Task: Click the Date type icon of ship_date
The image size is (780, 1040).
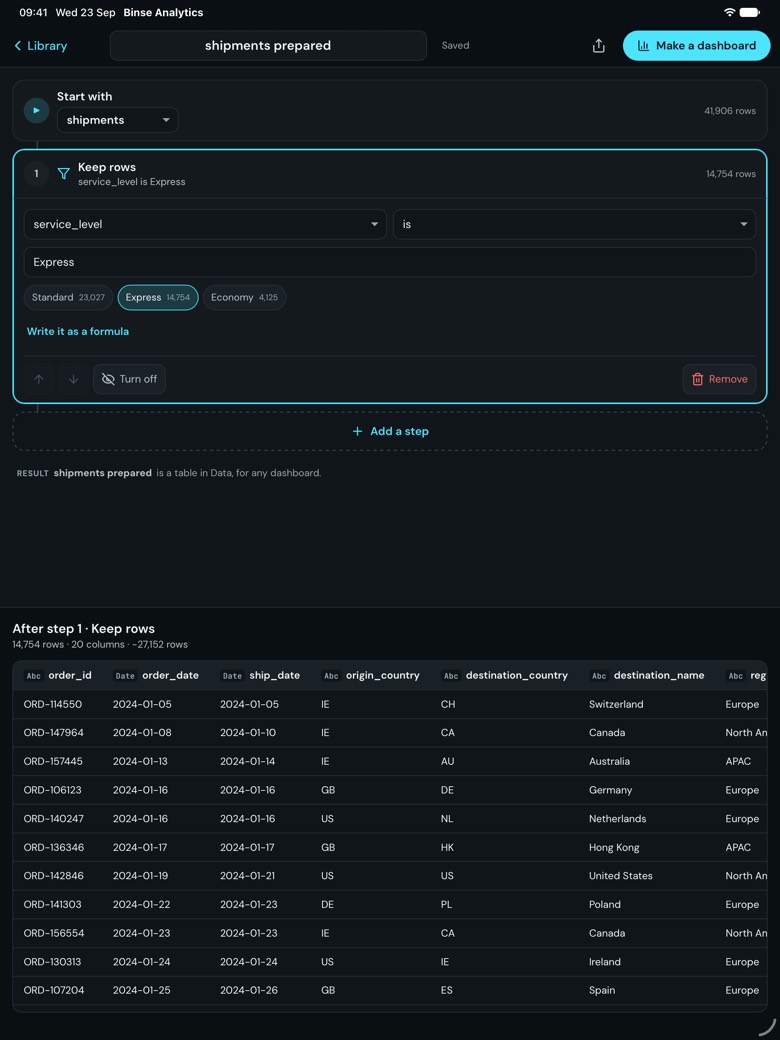Action: click(233, 676)
